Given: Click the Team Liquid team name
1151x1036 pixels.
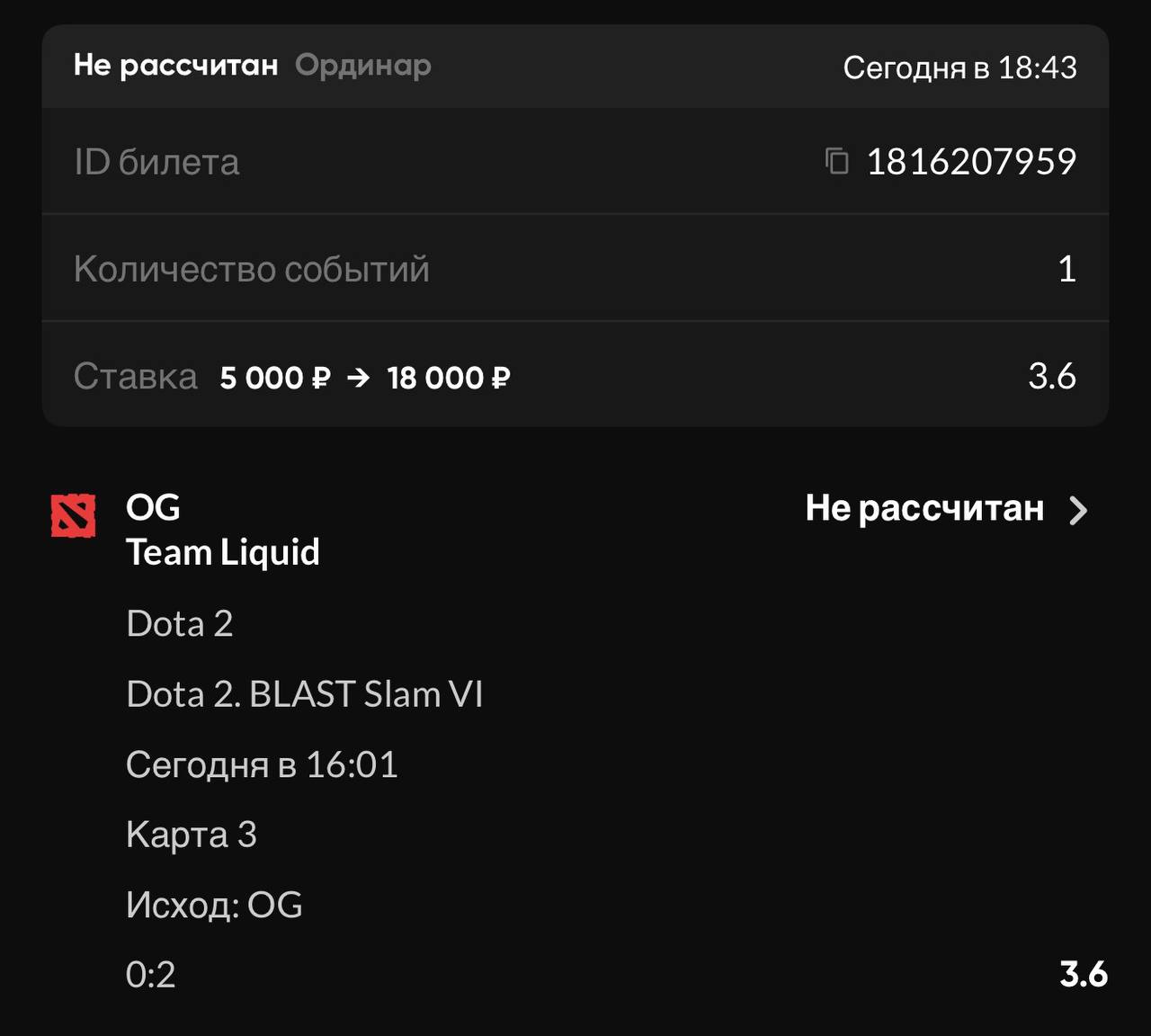Looking at the screenshot, I should tap(223, 552).
